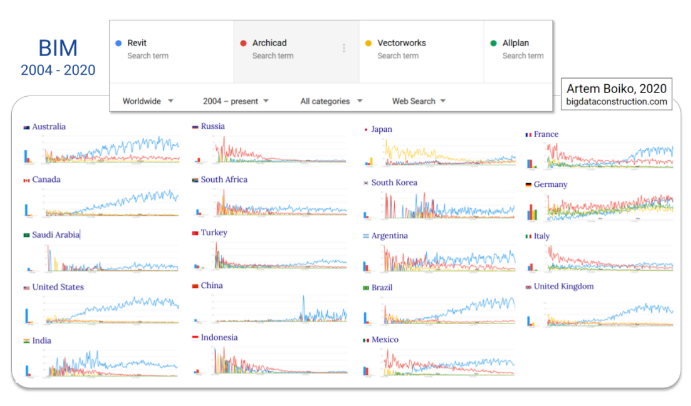Click the Turkey country label

(x=214, y=232)
